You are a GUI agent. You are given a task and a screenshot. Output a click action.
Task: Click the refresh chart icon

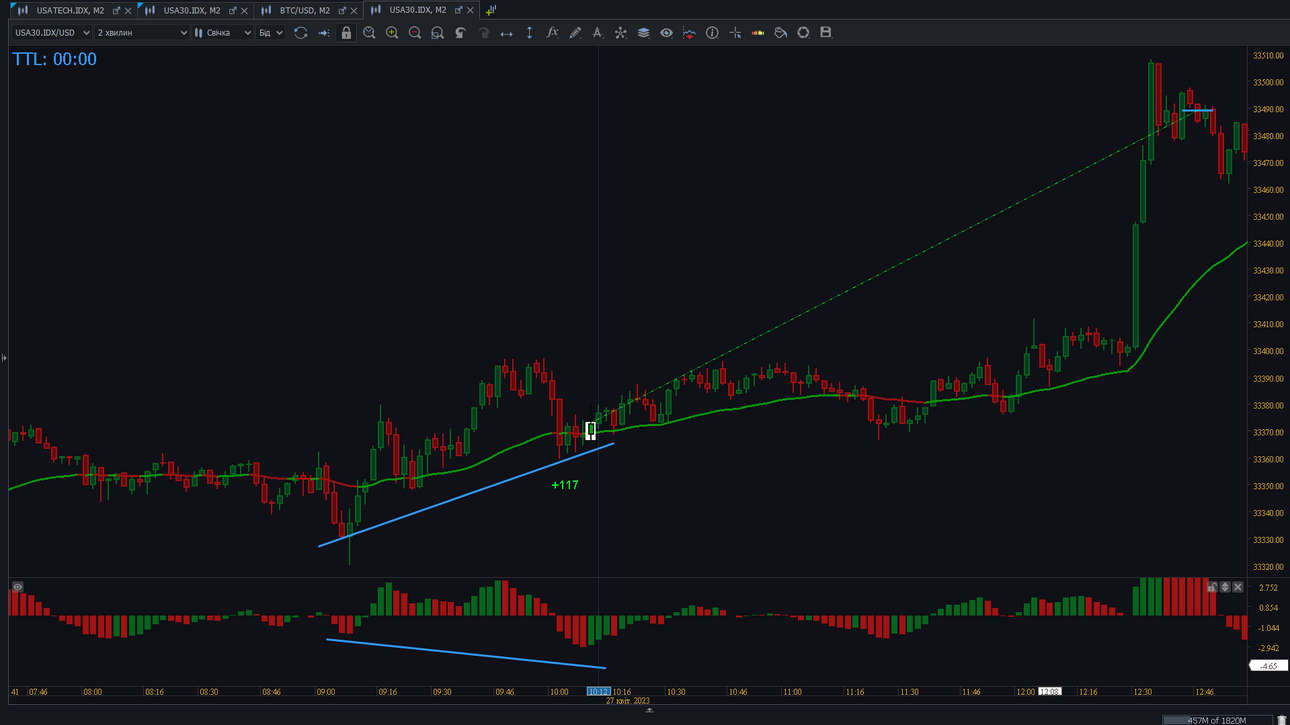tap(300, 33)
